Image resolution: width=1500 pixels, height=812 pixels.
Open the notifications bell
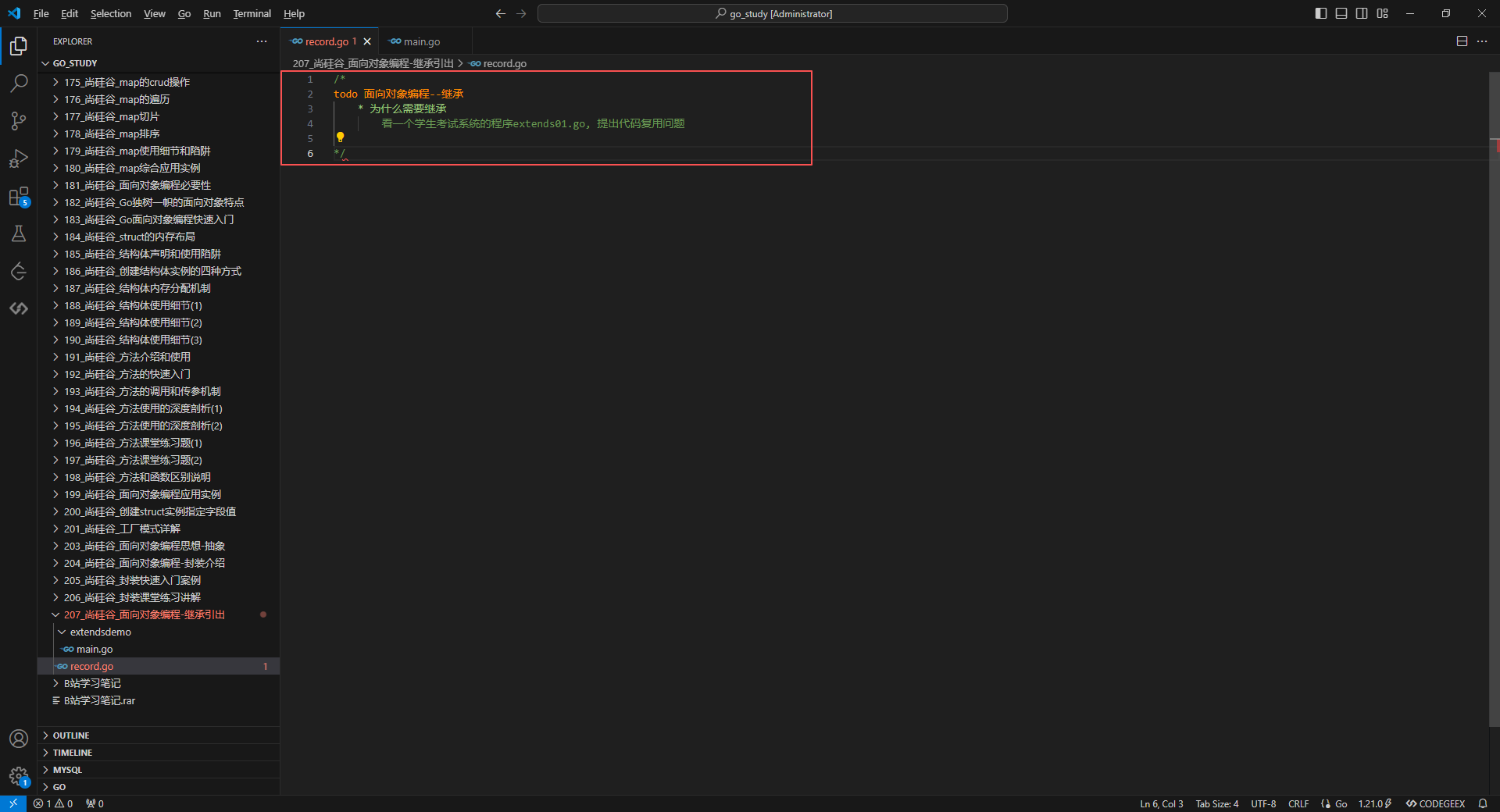pyautogui.click(x=1482, y=803)
